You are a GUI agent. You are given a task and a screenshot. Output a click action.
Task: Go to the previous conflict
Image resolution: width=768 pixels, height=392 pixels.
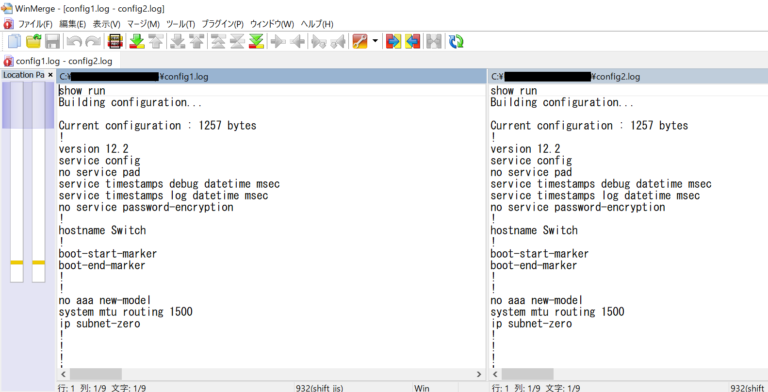click(196, 42)
